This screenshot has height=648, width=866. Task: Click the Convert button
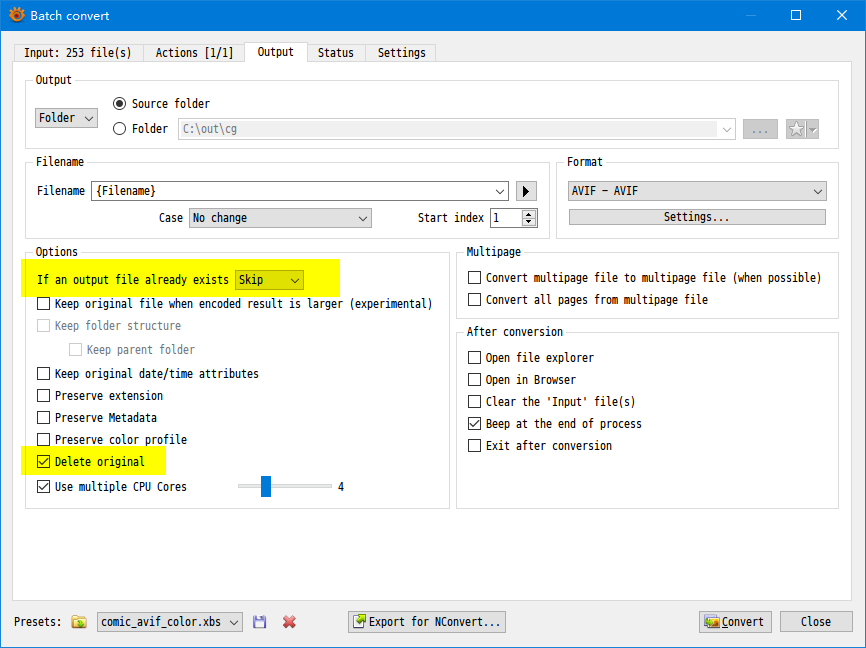(x=735, y=622)
